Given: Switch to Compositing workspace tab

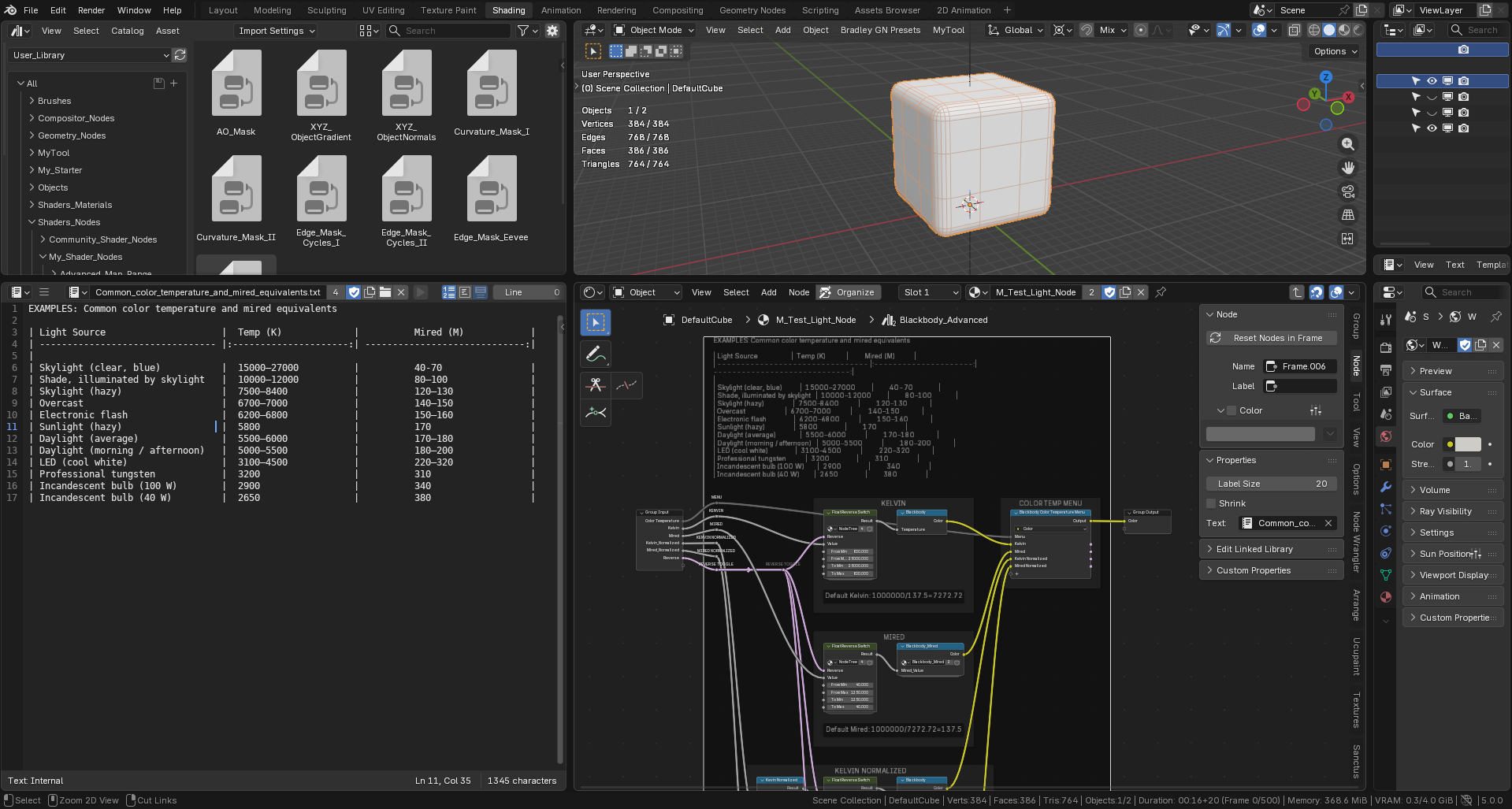Looking at the screenshot, I should point(678,10).
